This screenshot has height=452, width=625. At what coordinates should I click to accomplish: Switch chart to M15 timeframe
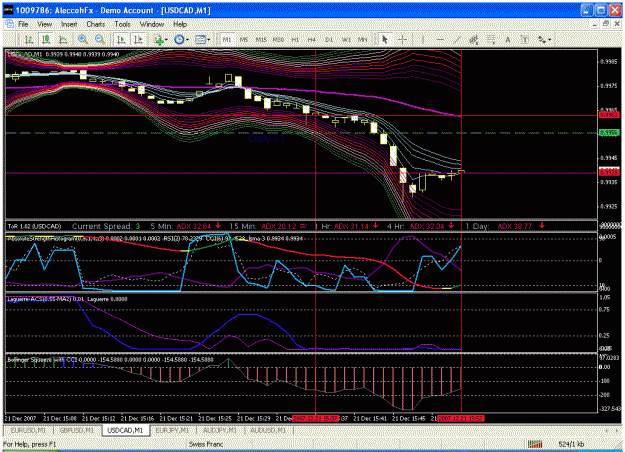point(261,39)
